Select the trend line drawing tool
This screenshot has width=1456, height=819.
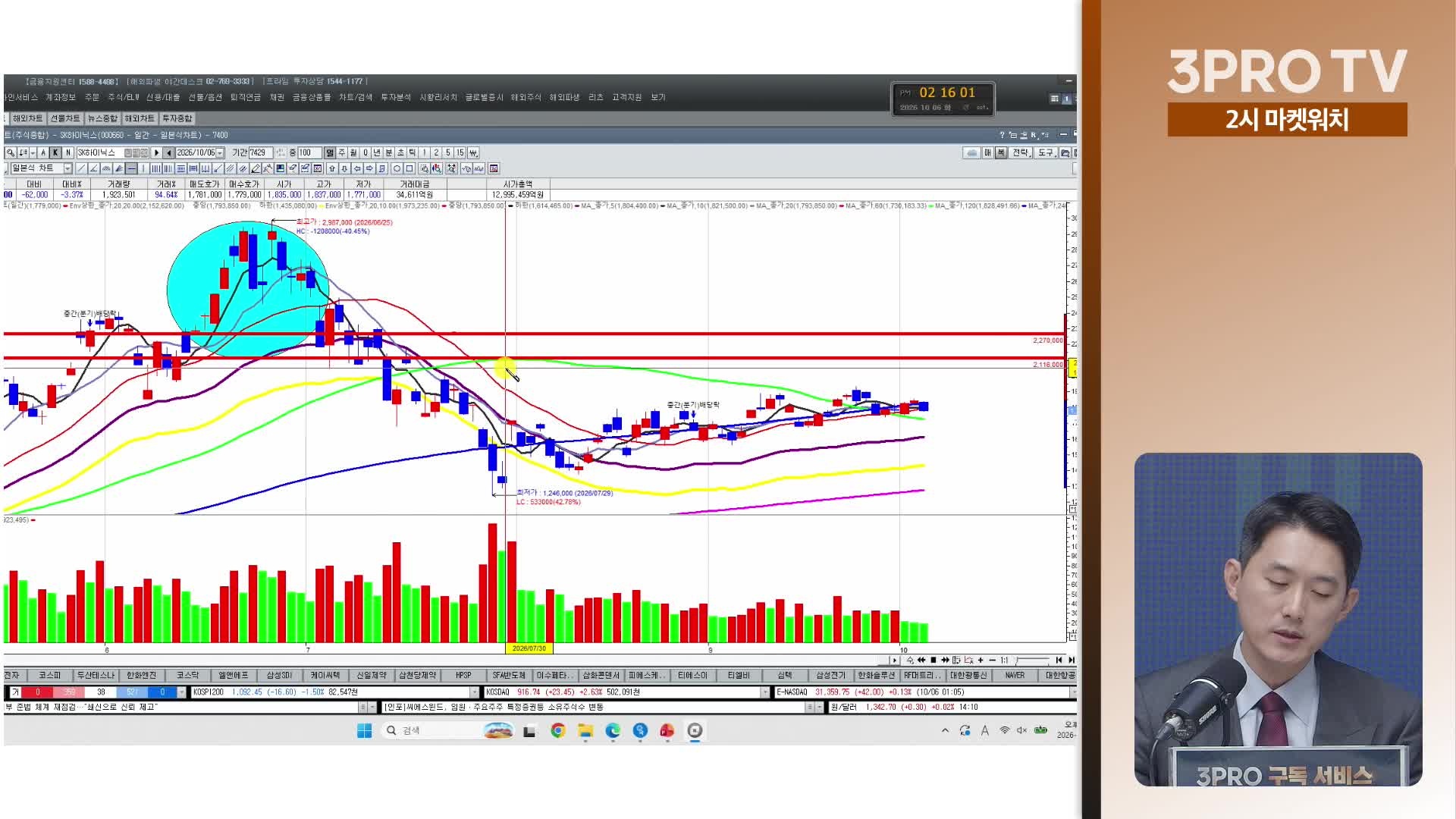80,168
